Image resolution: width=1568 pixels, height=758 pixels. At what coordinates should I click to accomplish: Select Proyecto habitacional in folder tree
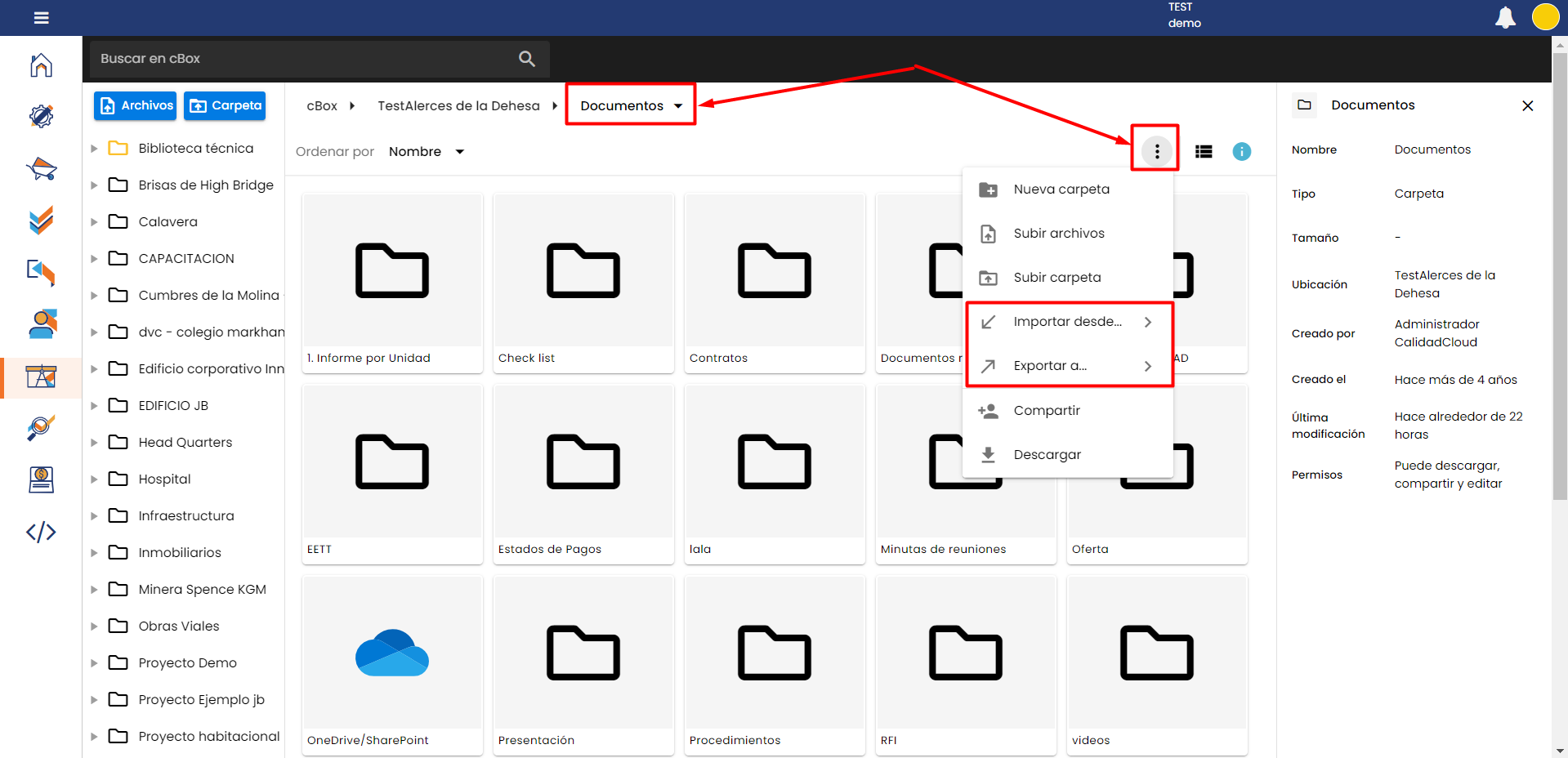[209, 737]
